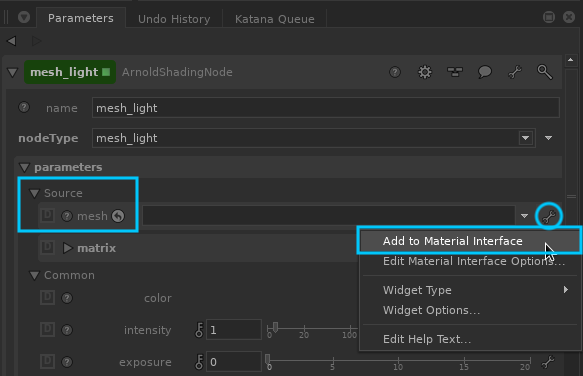Viewport: 583px width, 376px height.
Task: Click the exposure value field
Action: click(233, 362)
